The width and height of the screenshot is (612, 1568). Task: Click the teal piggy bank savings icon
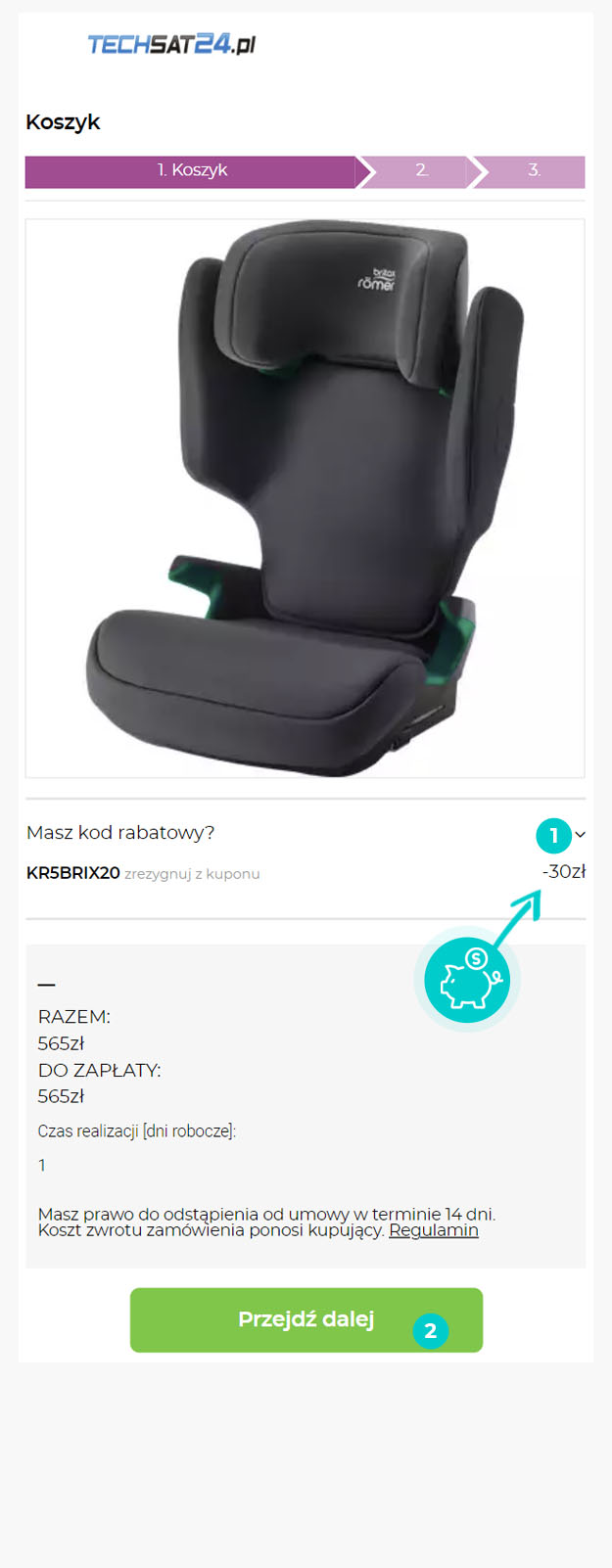click(467, 980)
